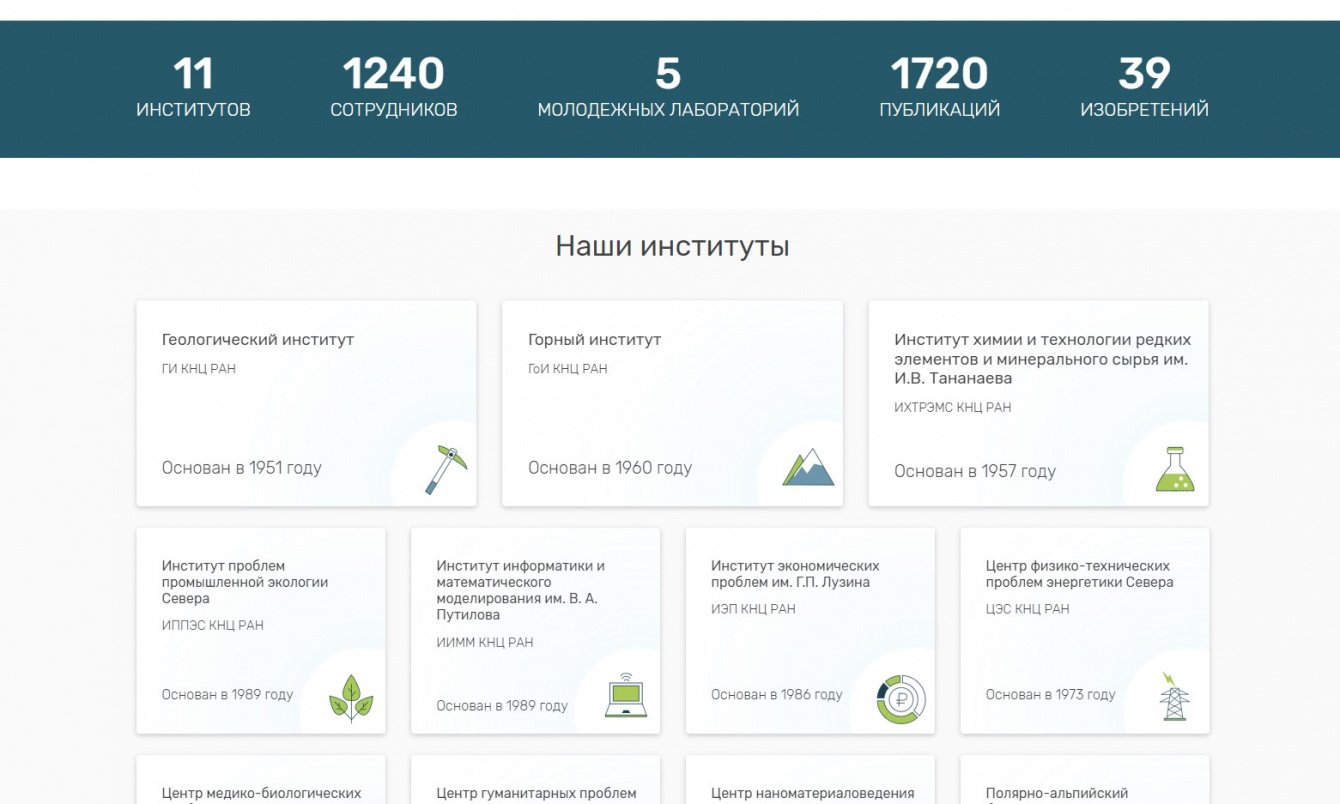Click the Наши институты heading
The width and height of the screenshot is (1340, 804).
pos(672,246)
